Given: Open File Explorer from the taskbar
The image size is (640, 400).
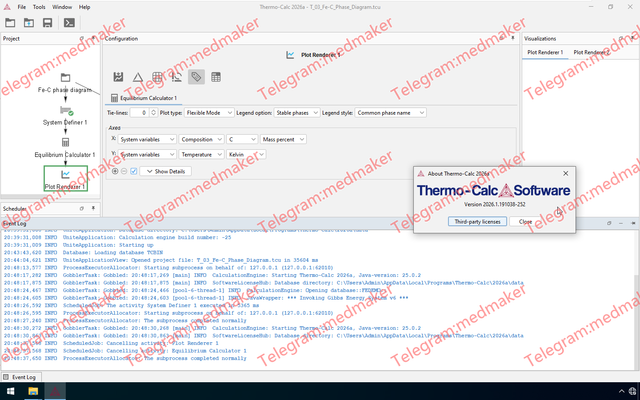Looking at the screenshot, I should click(x=33, y=391).
